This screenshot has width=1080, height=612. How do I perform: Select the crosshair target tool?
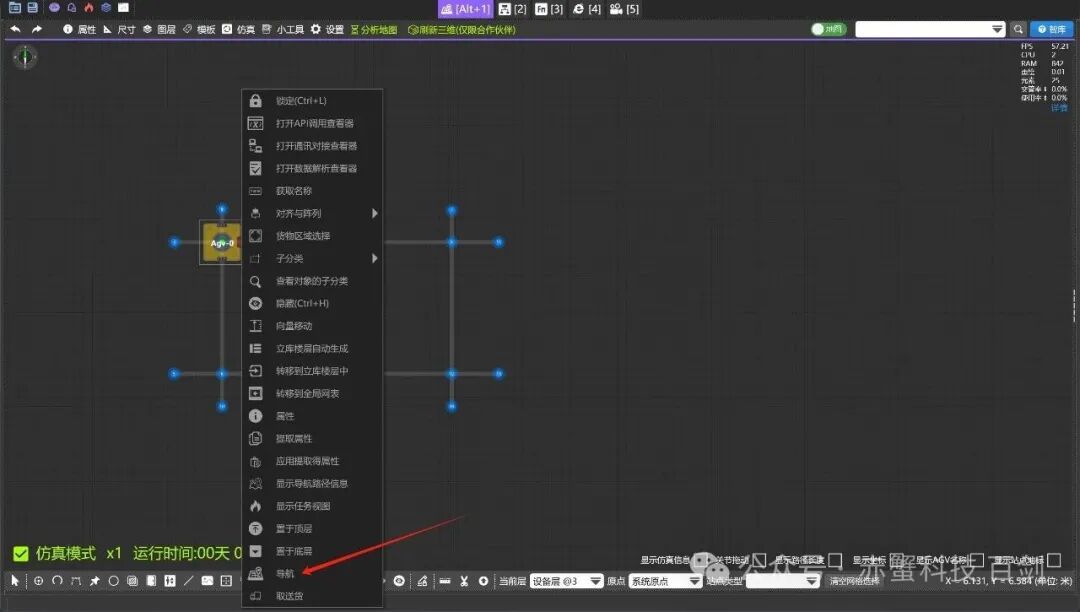(x=39, y=581)
